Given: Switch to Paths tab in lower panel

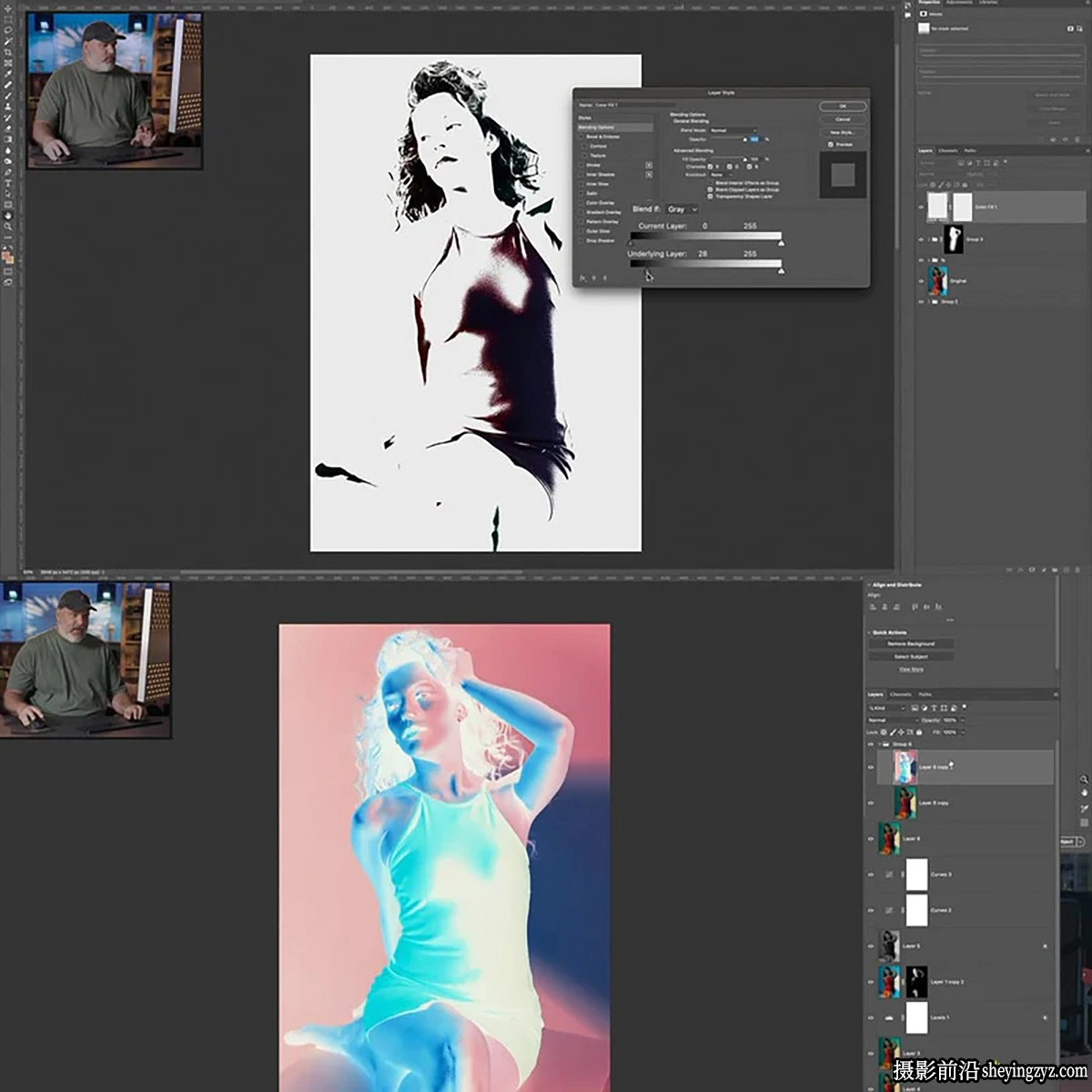Looking at the screenshot, I should tap(925, 694).
